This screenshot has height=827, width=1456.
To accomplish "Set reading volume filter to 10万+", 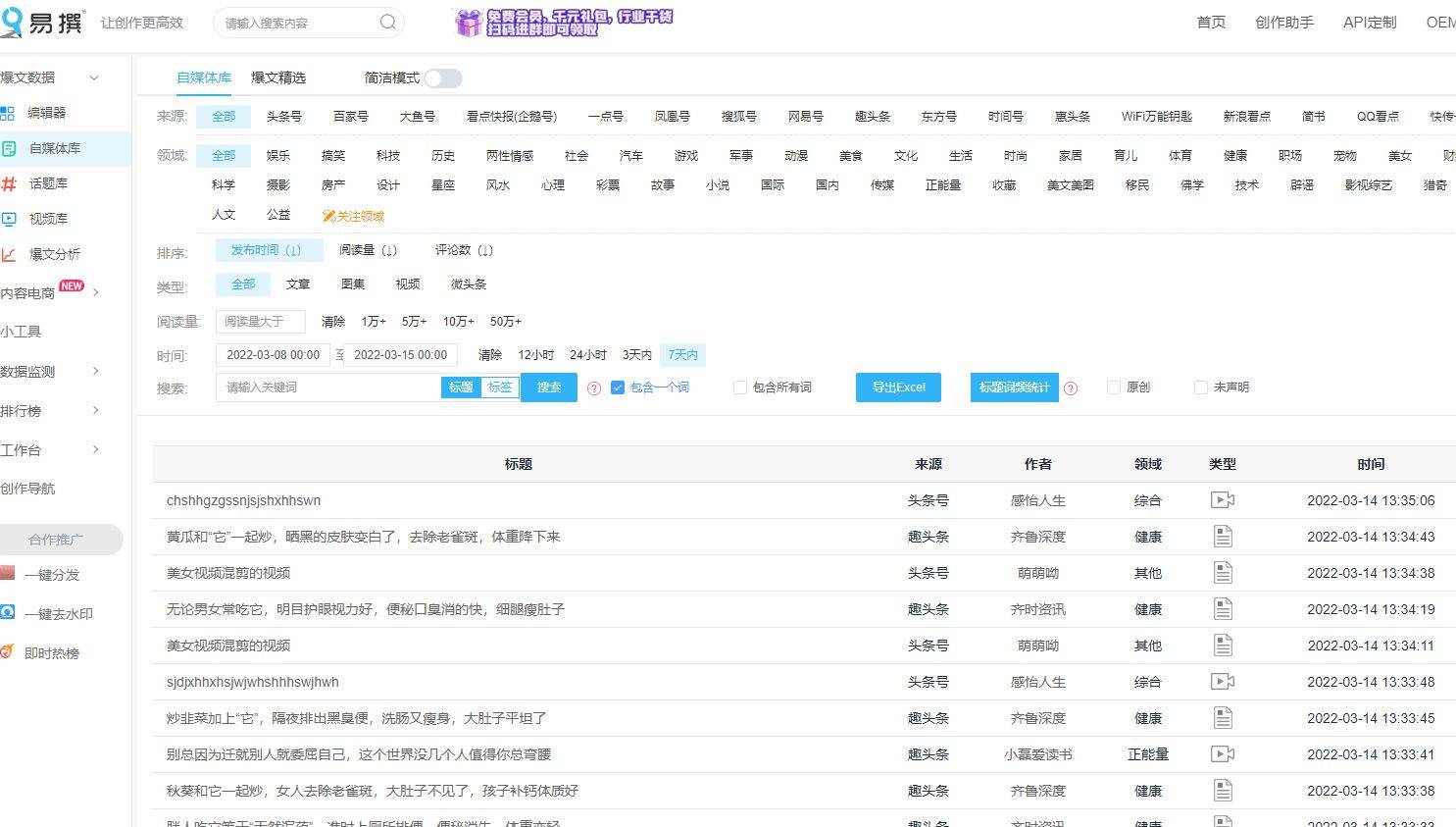I will [x=458, y=321].
